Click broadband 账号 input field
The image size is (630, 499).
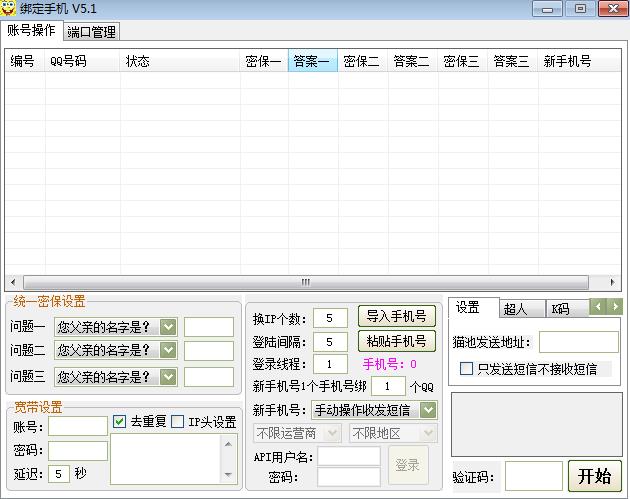(78, 426)
